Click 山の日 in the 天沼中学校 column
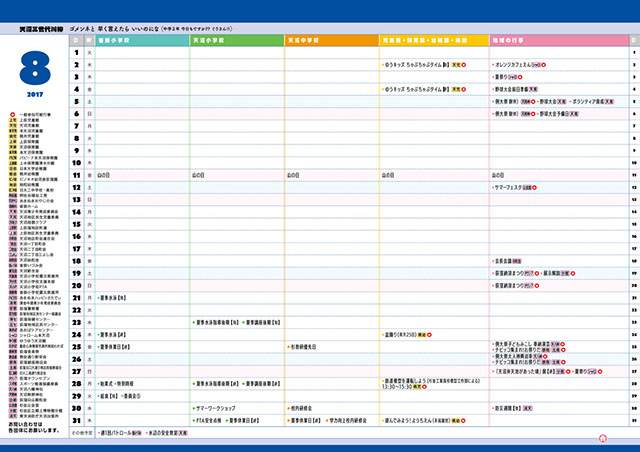The image size is (640, 452). click(x=293, y=175)
